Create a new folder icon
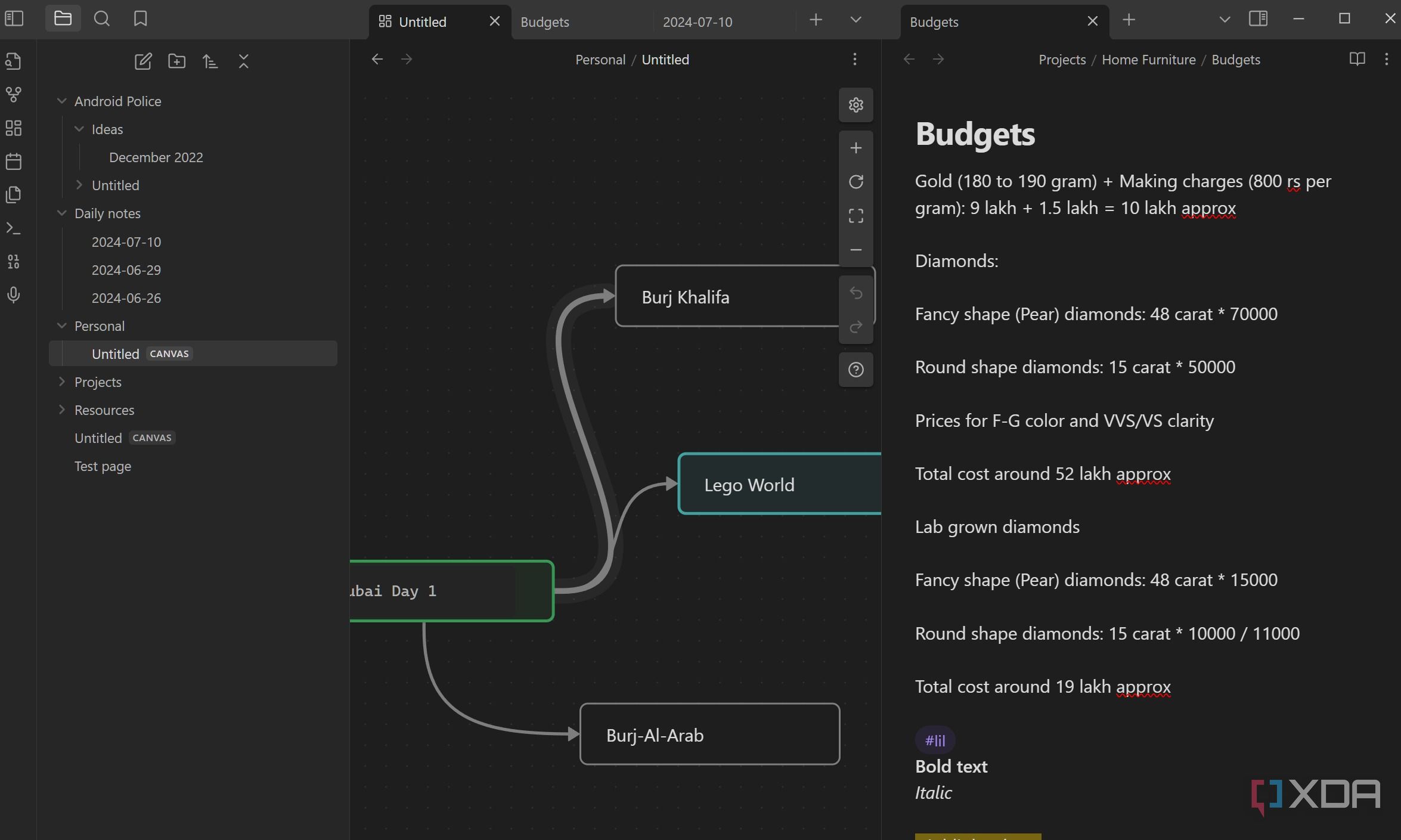Screen dimensions: 1401x840 pos(176,61)
